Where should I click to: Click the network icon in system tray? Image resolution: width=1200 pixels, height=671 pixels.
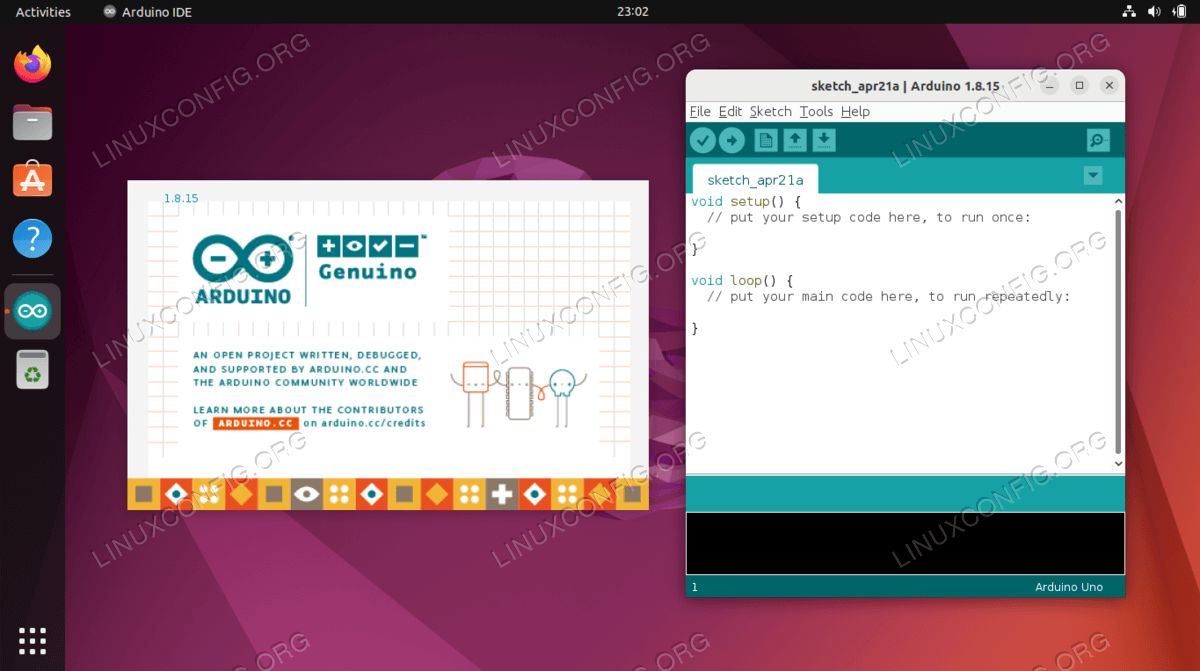click(1129, 12)
